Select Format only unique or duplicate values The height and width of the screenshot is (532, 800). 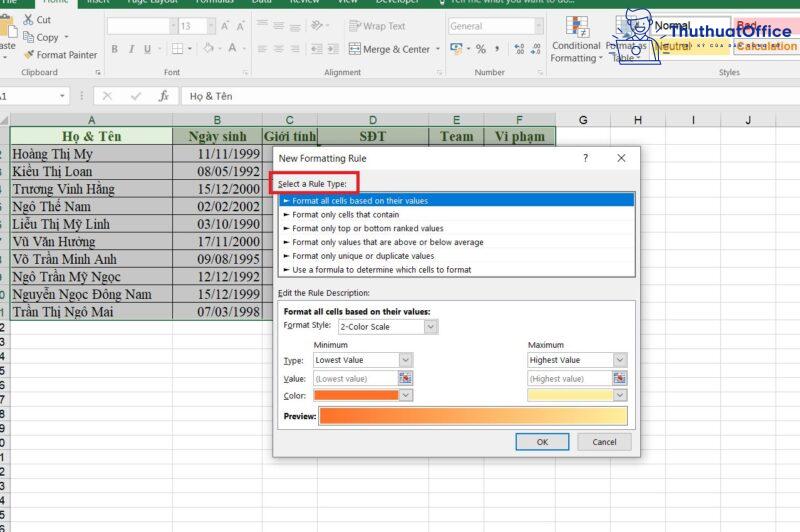(x=457, y=256)
